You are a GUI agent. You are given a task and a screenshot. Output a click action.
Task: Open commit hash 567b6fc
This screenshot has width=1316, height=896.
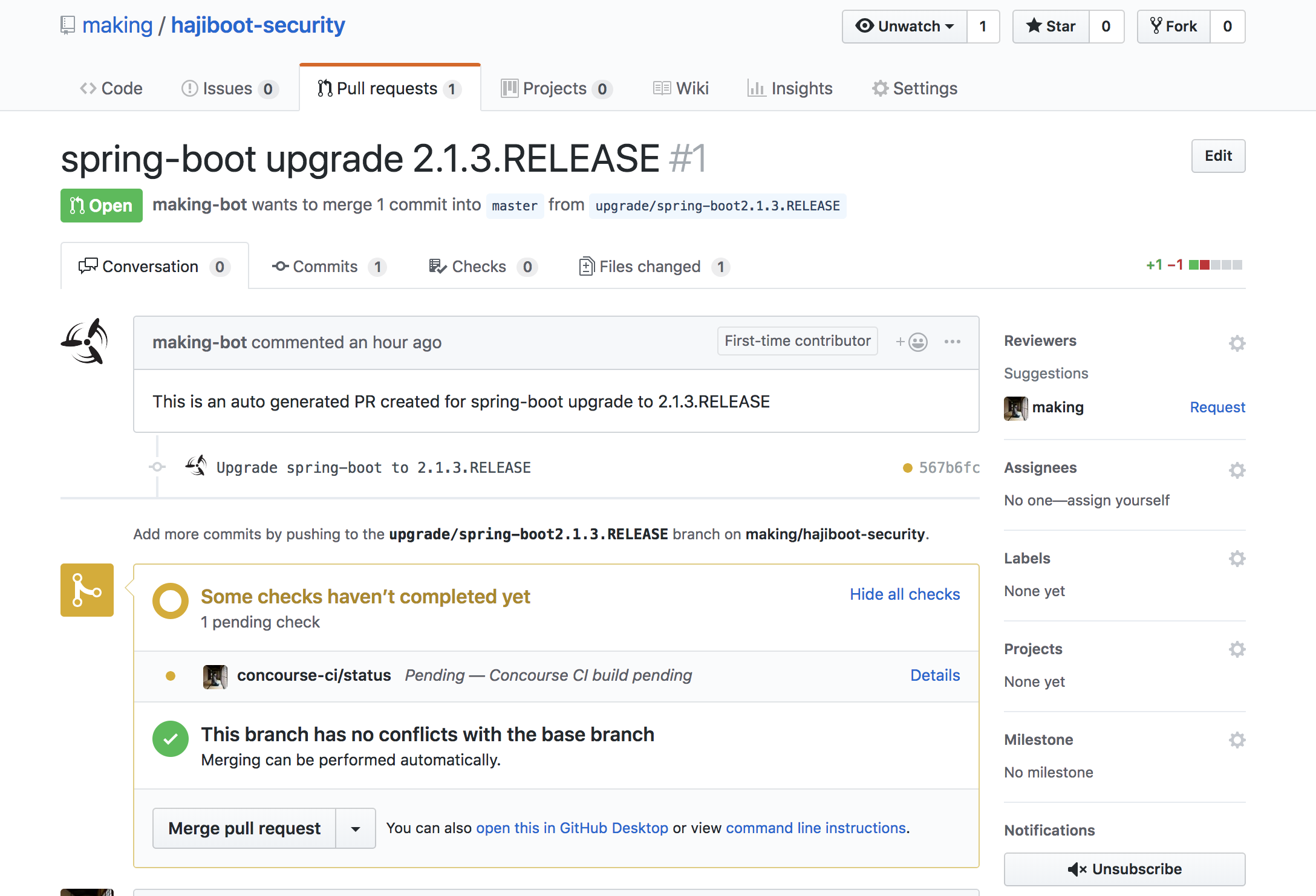click(x=949, y=467)
